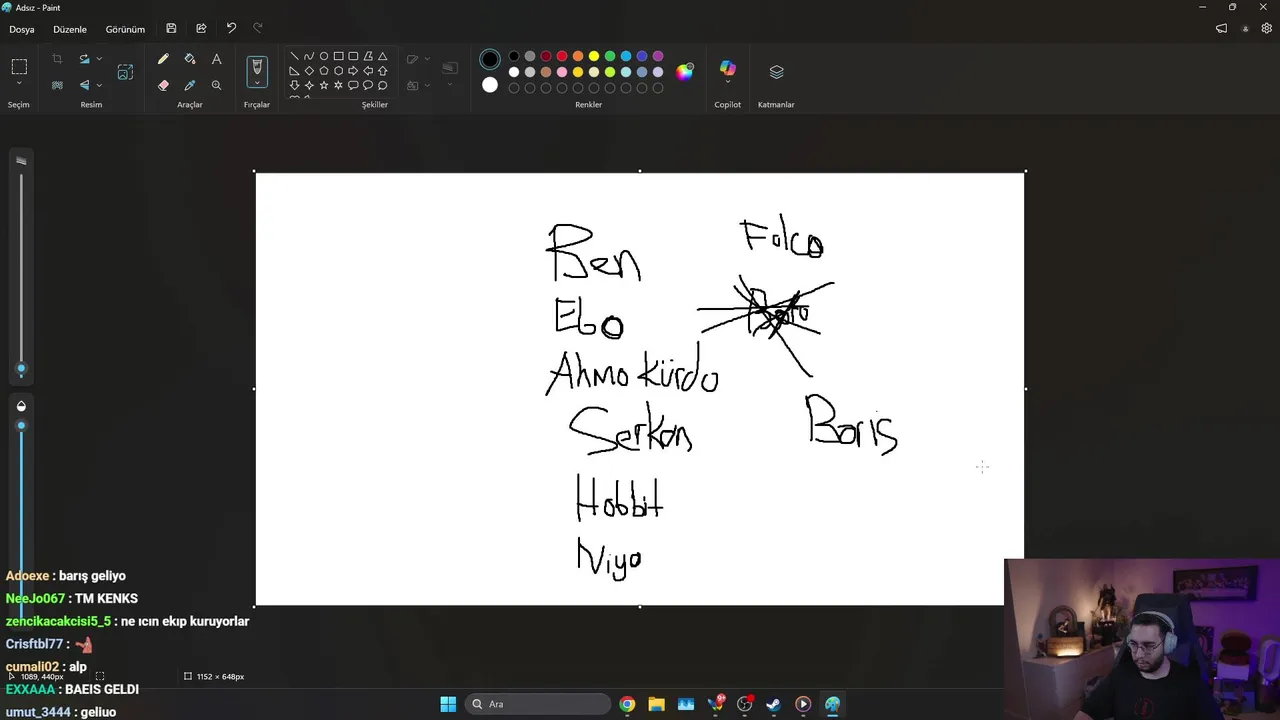
Task: Click the taskbar Ara search box
Action: pos(540,704)
